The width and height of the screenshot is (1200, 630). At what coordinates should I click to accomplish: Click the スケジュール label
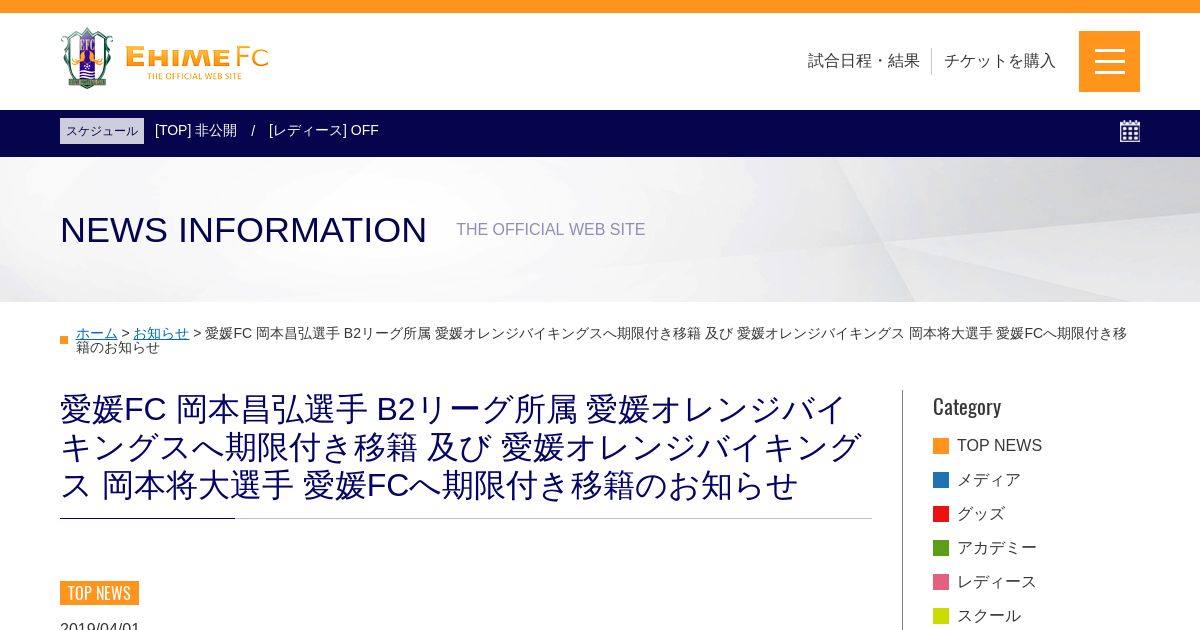point(102,131)
